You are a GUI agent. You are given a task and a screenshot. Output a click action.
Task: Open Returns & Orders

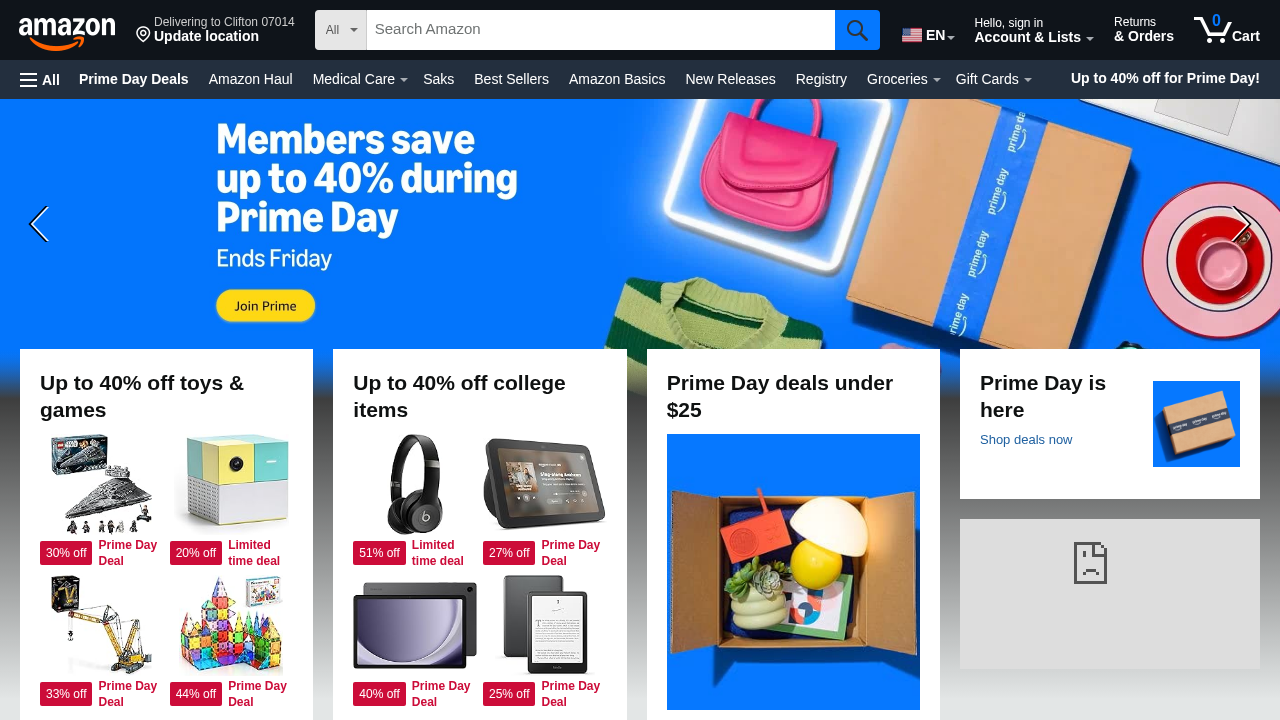click(x=1143, y=30)
